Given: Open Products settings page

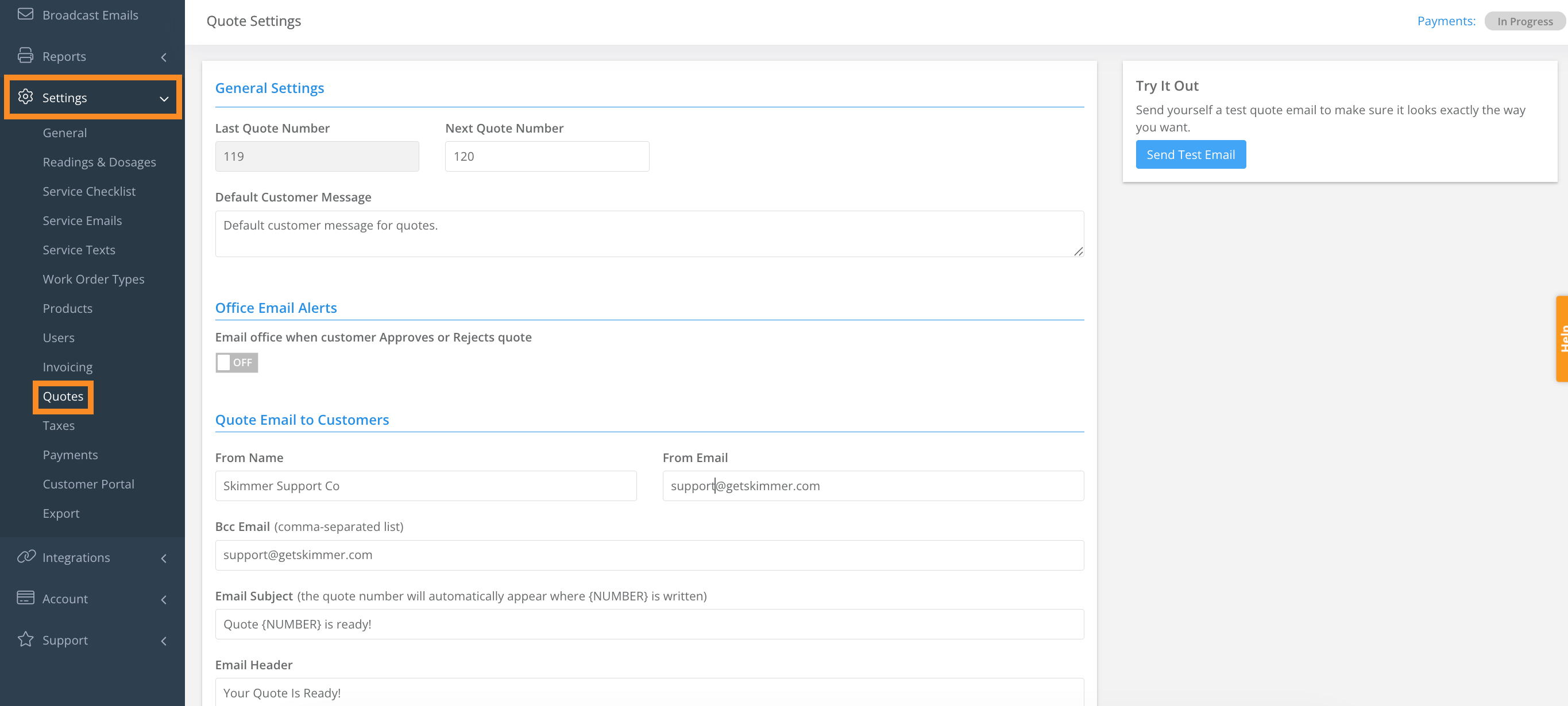Looking at the screenshot, I should (x=68, y=308).
